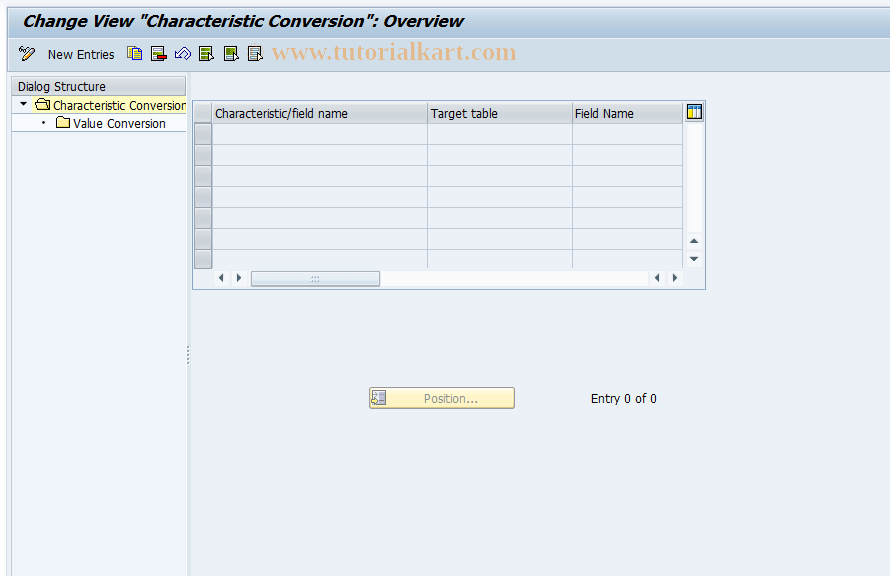The height and width of the screenshot is (576, 890).
Task: Open the Characteristic Conversion folder icon
Action: [40, 105]
